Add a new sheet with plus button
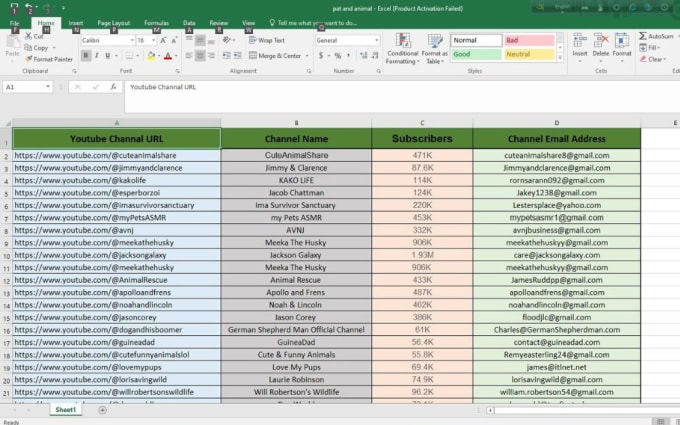 coord(102,410)
